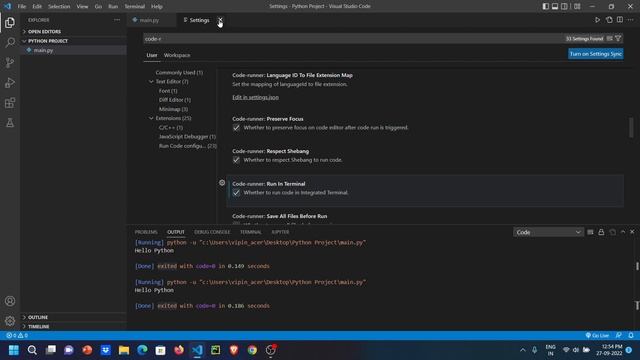Open the Selection menu

click(59, 7)
